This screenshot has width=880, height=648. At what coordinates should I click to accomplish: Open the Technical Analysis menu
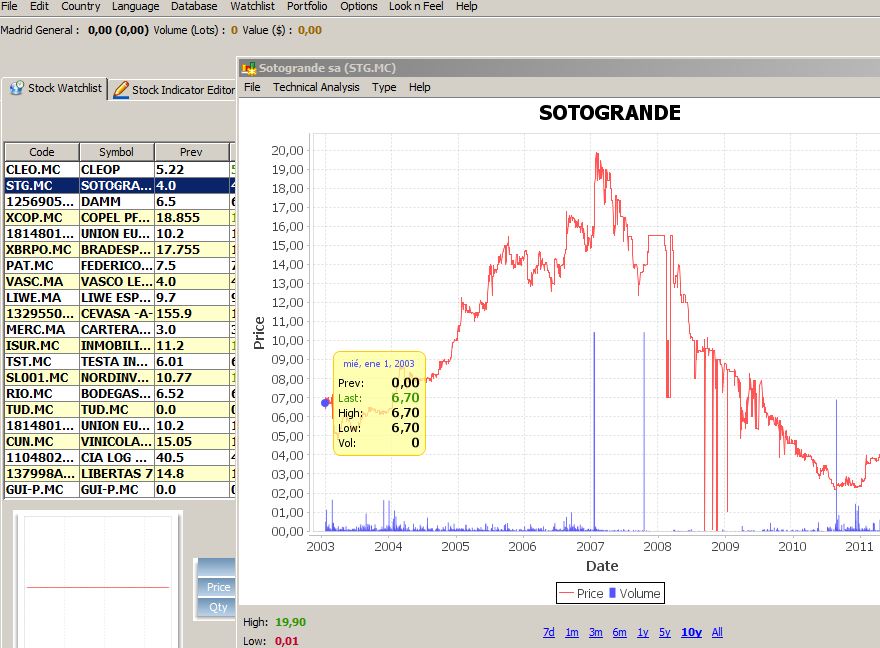coord(316,87)
